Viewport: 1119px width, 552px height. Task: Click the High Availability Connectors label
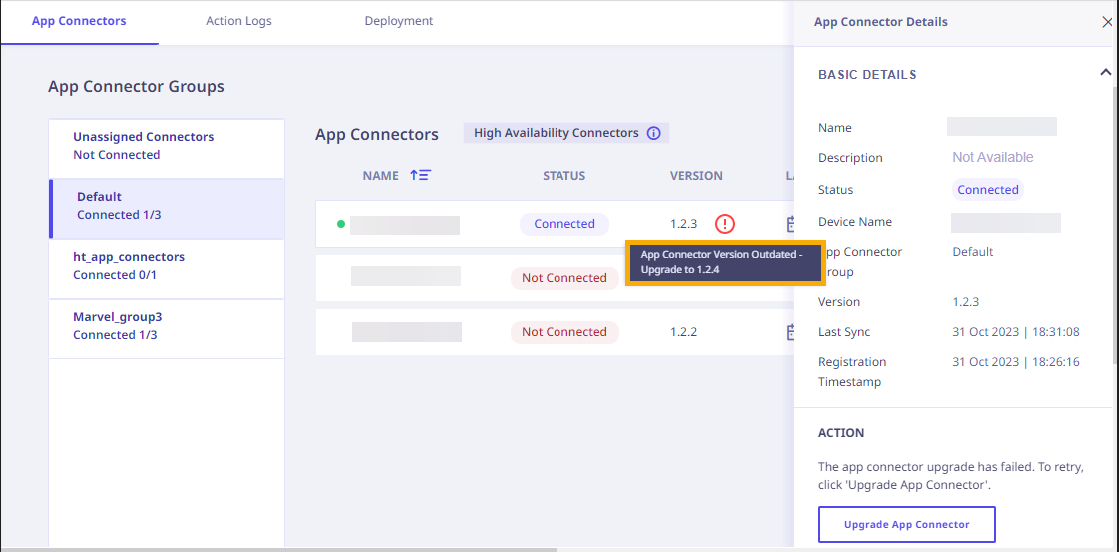coord(556,133)
